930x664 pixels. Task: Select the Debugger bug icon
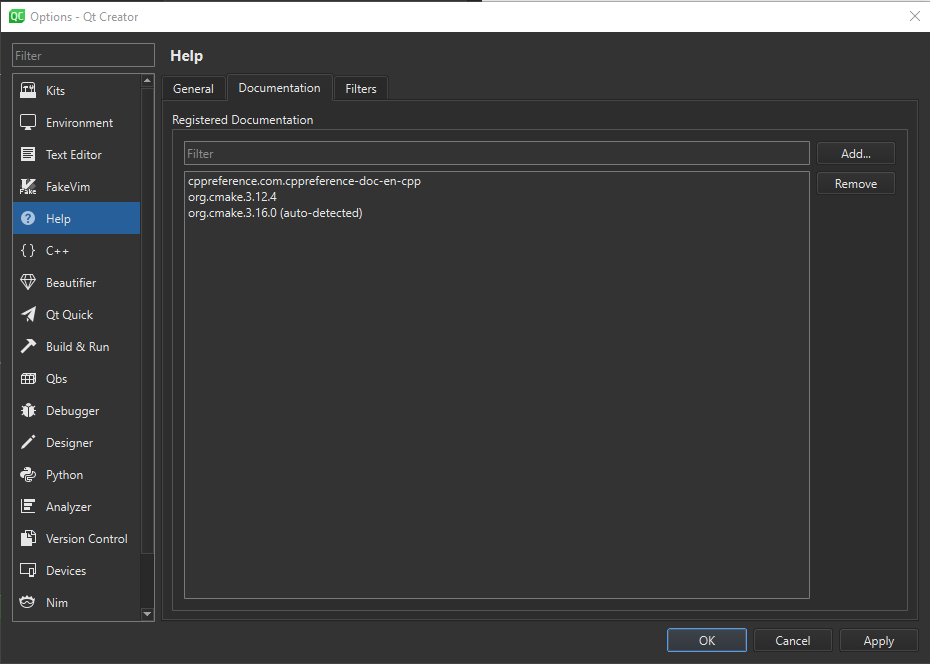pos(28,410)
